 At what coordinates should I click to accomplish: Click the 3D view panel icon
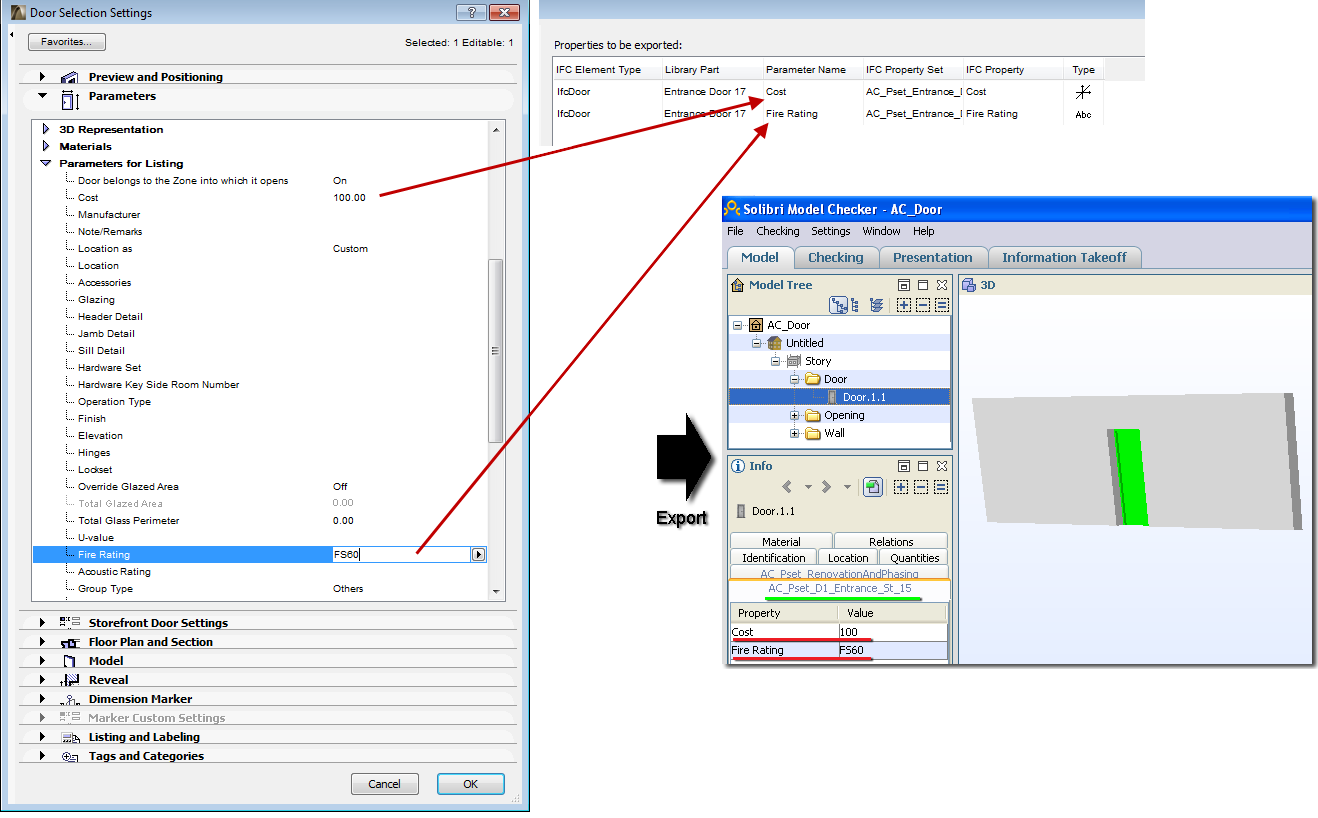point(968,285)
